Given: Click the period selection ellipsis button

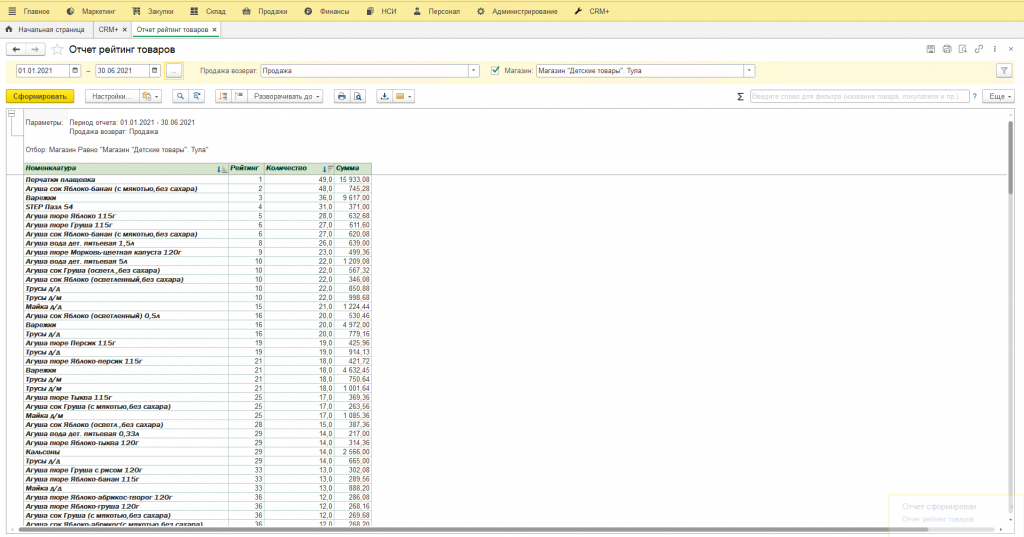Looking at the screenshot, I should pyautogui.click(x=174, y=71).
